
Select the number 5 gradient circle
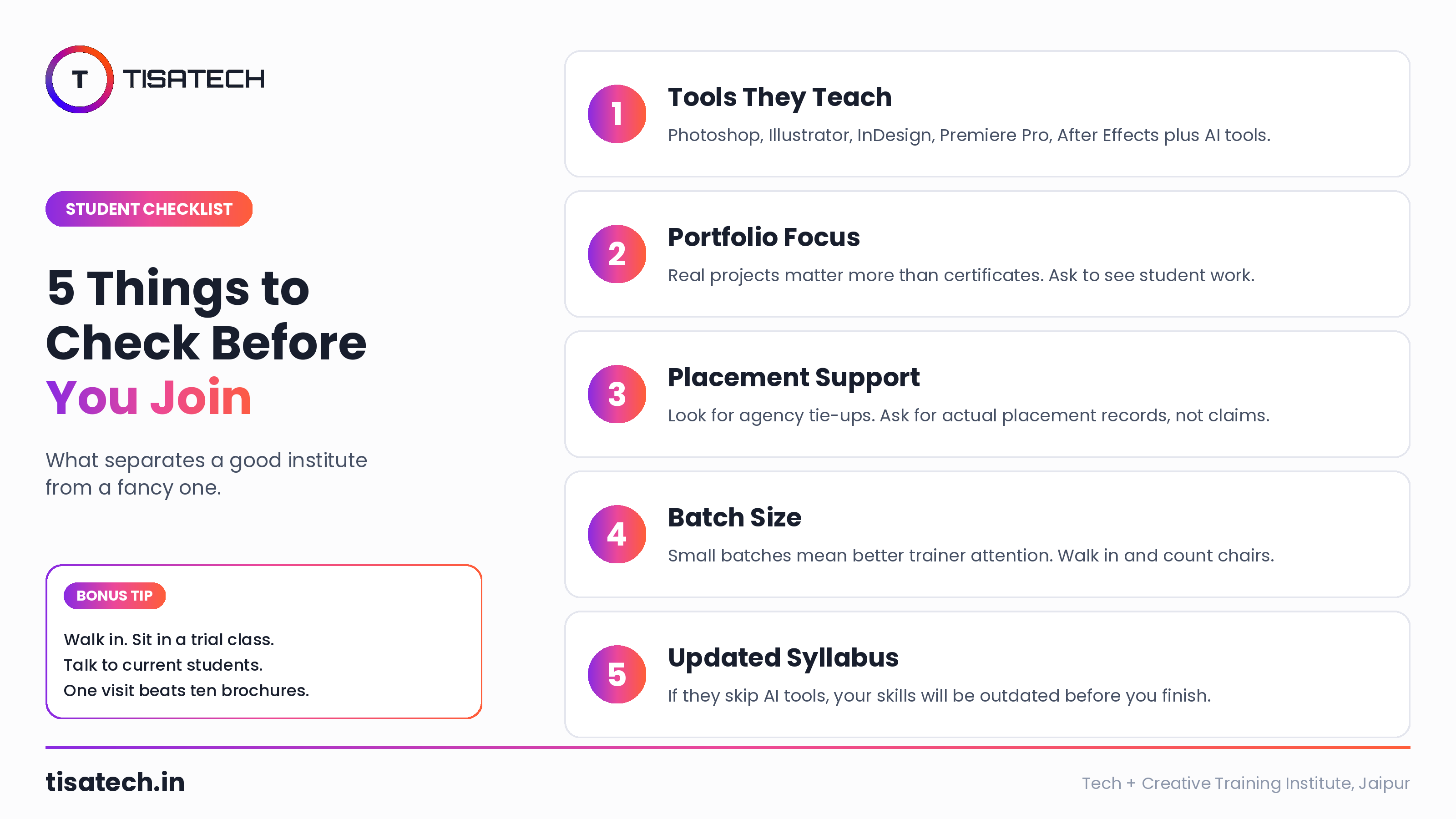click(x=617, y=674)
